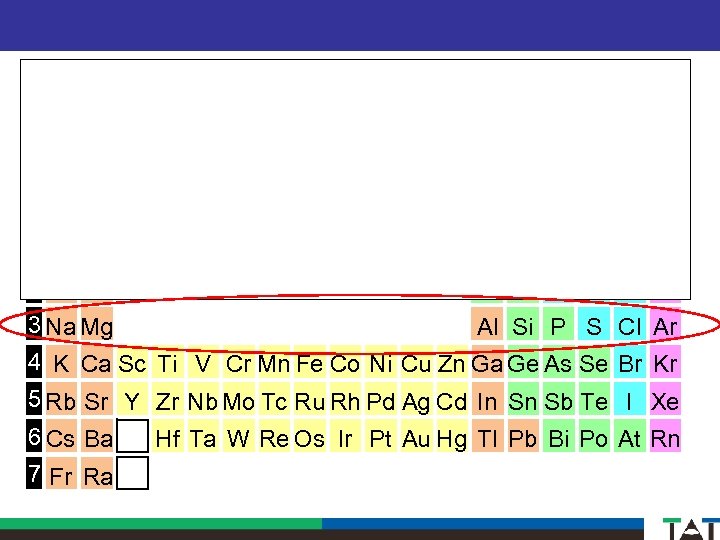Select the Hg element cell
Viewport: 720px width, 540px height.
point(452,436)
